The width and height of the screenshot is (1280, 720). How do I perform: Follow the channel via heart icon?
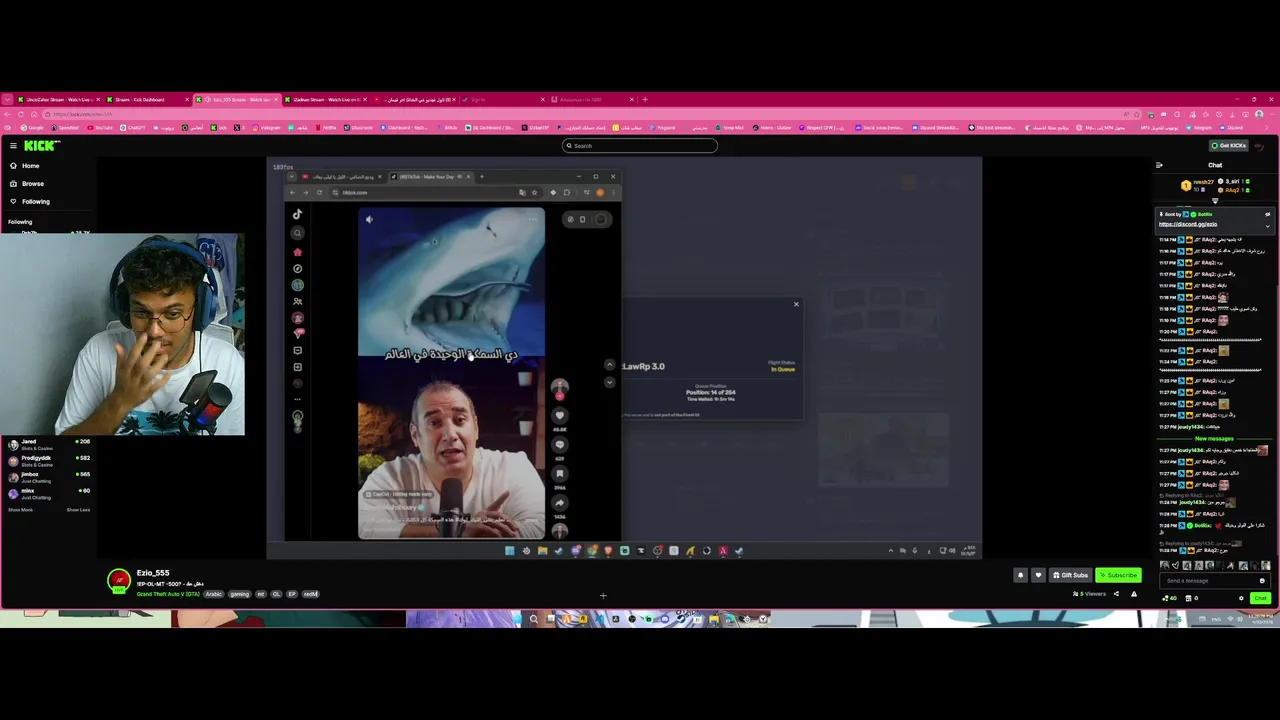point(1038,575)
